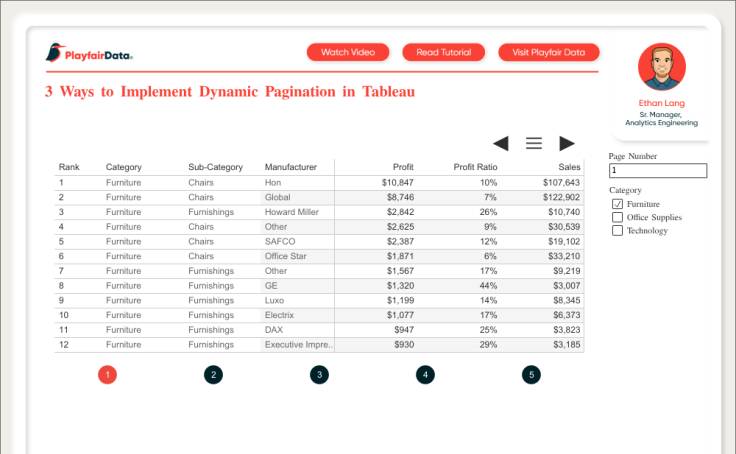Open the Read Tutorial button
736x454 pixels.
443,52
